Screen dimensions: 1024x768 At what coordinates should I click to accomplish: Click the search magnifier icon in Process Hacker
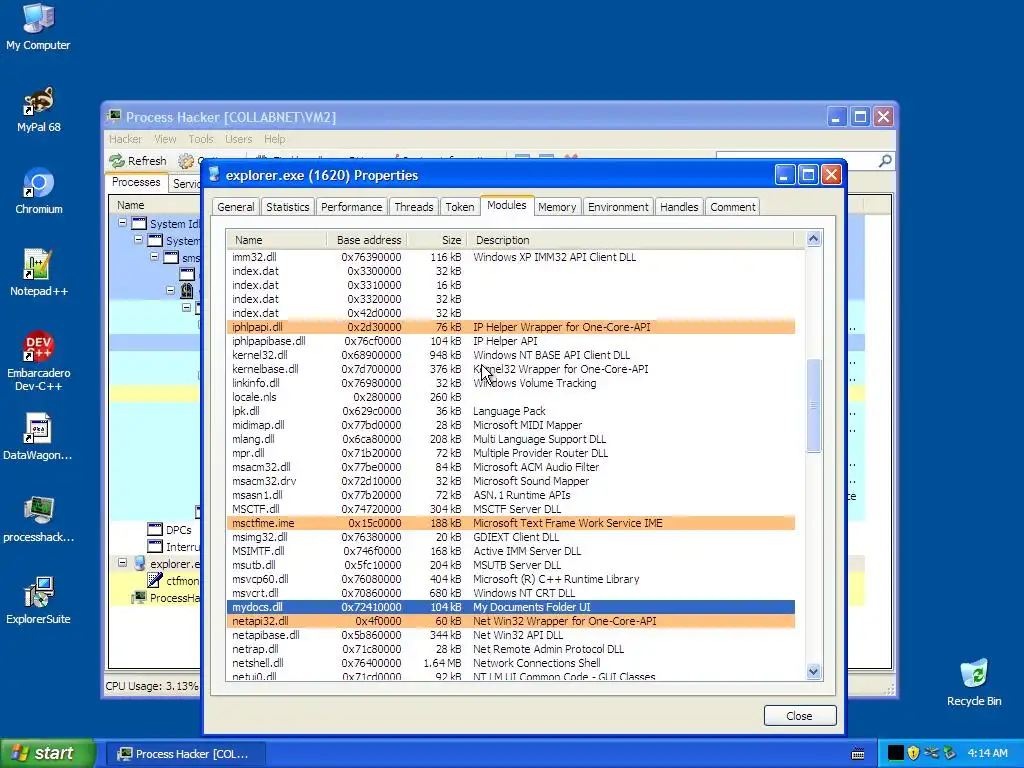click(885, 161)
